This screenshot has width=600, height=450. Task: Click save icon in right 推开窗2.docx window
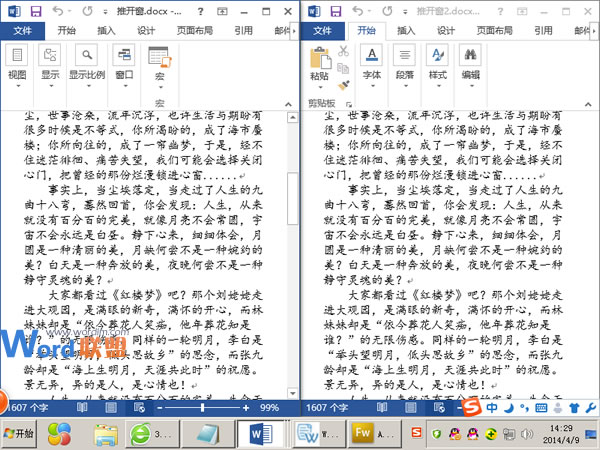tap(336, 11)
